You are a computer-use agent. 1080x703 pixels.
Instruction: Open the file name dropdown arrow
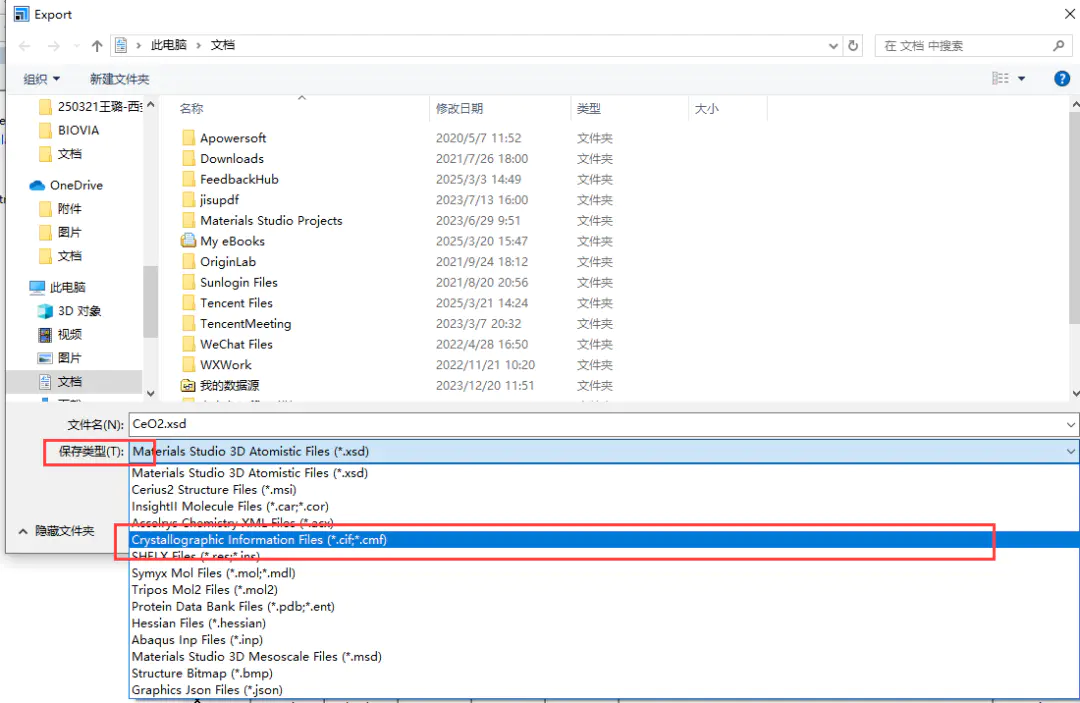pos(1070,425)
